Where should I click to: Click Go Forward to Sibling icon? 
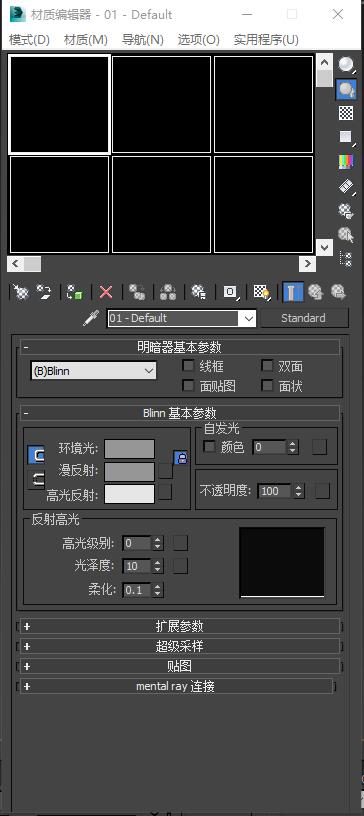click(338, 292)
